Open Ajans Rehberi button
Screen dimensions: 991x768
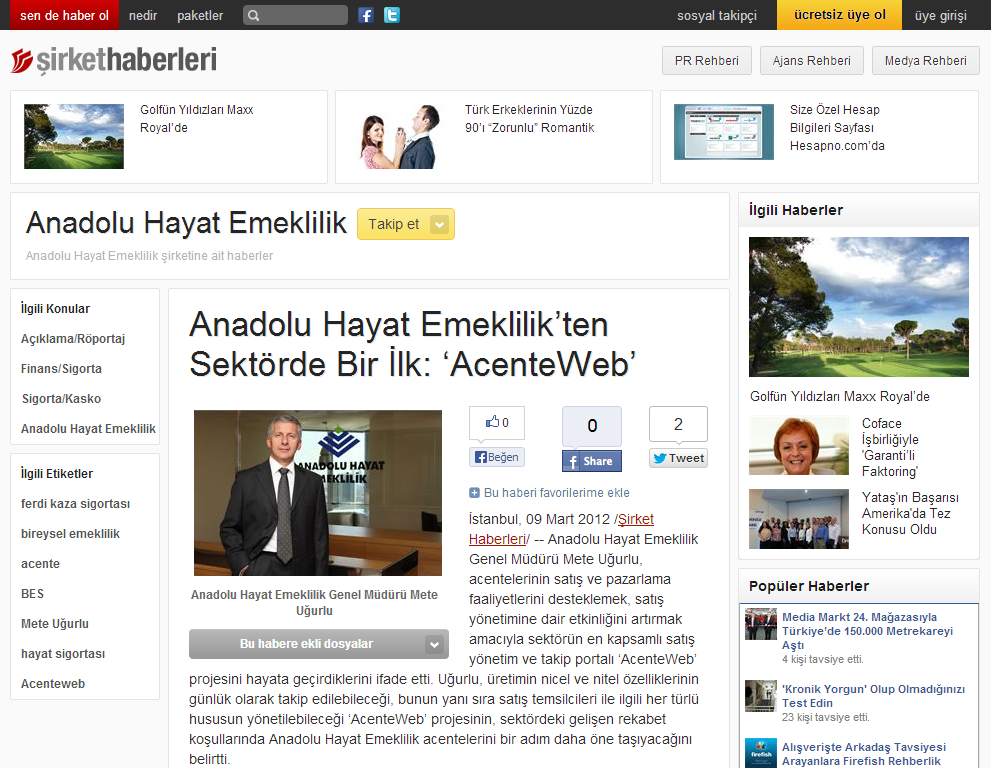click(x=812, y=61)
